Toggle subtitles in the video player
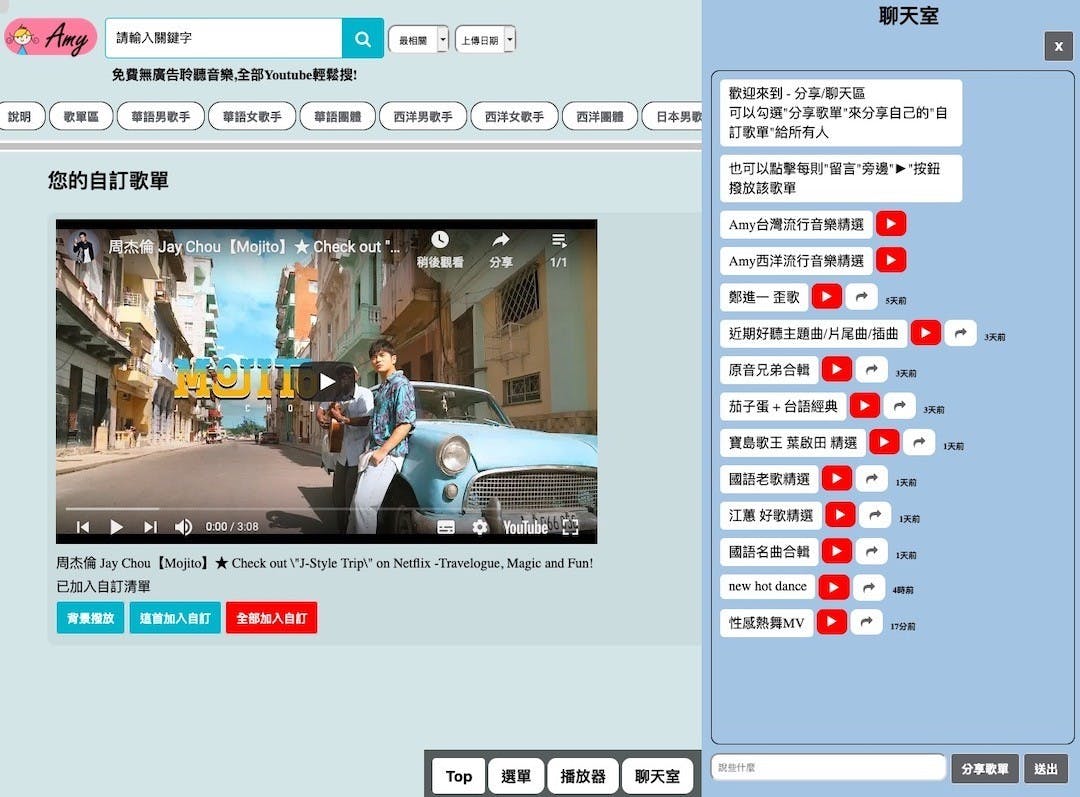Screen dimensions: 1080x797 [x=446, y=527]
